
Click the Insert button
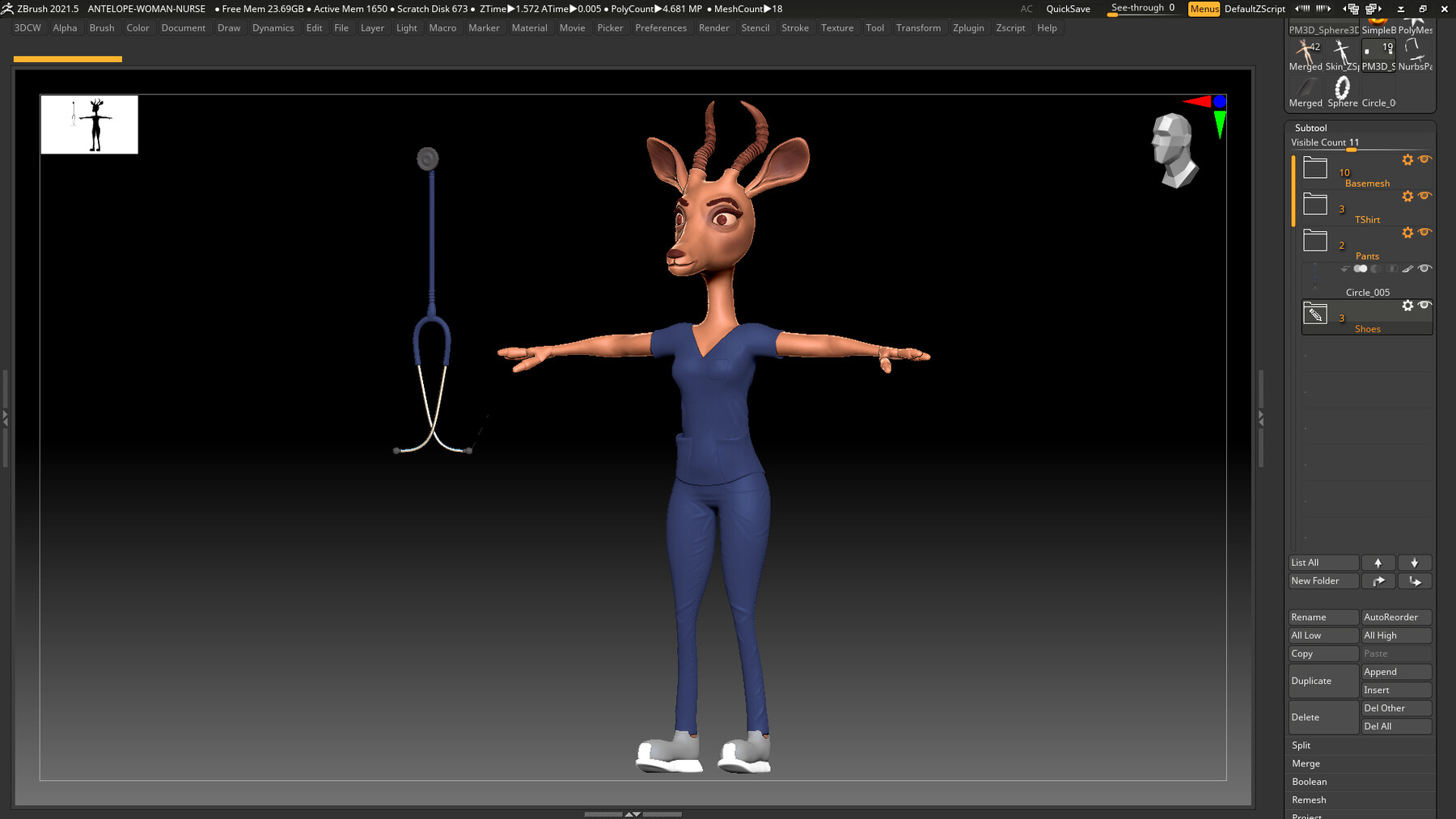tap(1396, 690)
